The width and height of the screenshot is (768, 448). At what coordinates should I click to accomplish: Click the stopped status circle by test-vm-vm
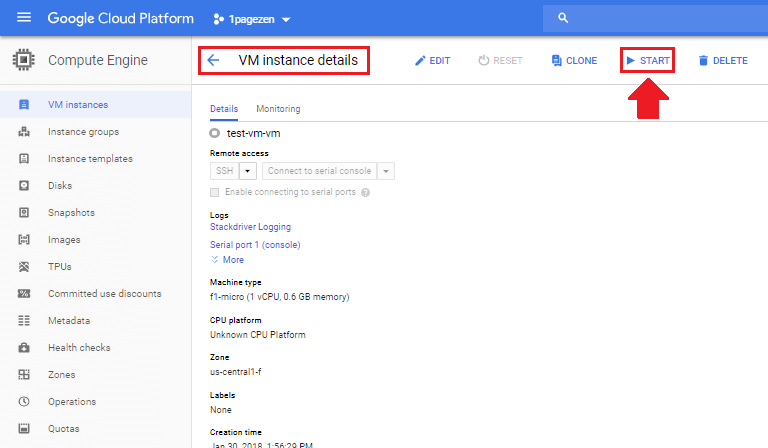pos(215,133)
